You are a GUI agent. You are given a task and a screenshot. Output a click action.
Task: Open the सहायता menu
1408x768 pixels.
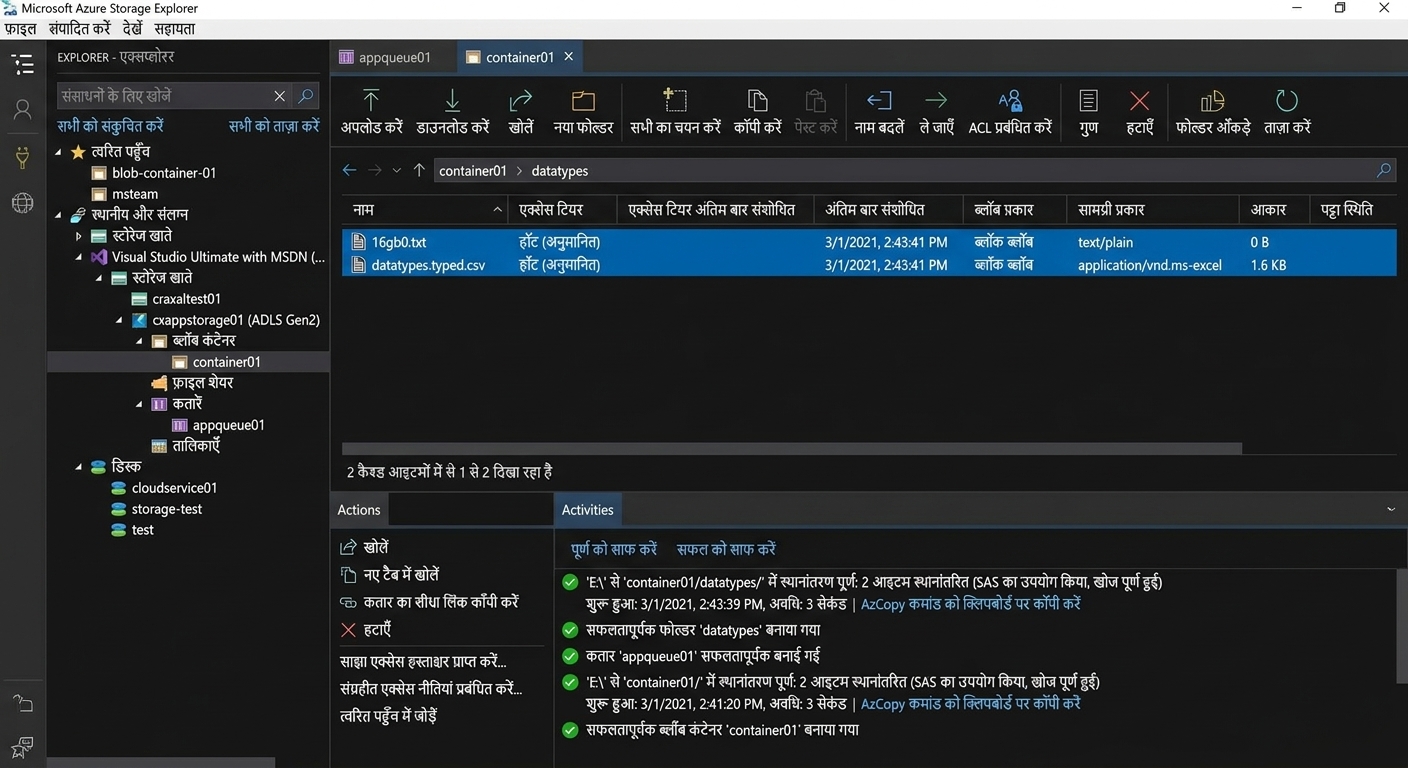[175, 29]
